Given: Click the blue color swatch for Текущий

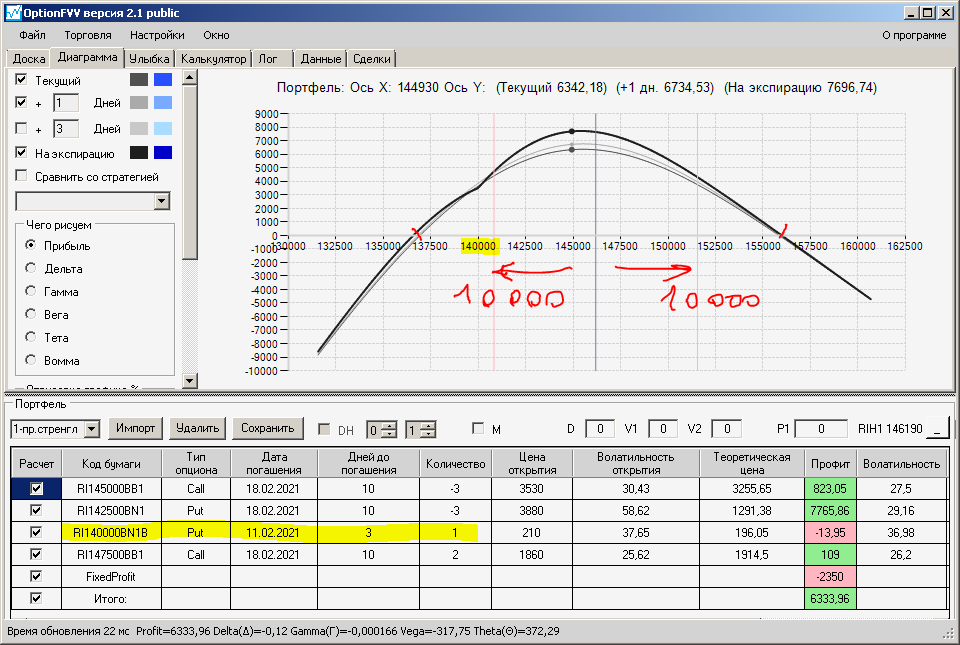Looking at the screenshot, I should pyautogui.click(x=163, y=79).
